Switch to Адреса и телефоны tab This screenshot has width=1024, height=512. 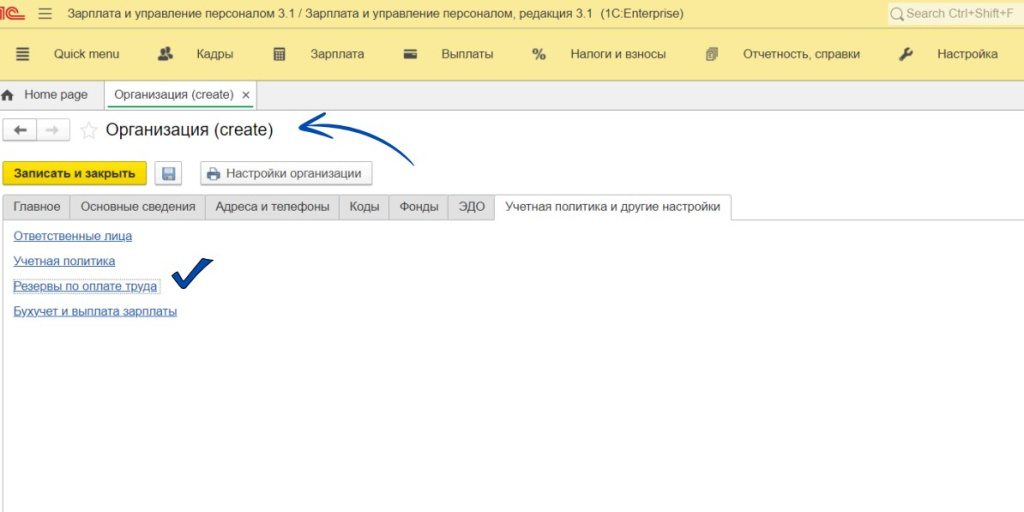272,207
